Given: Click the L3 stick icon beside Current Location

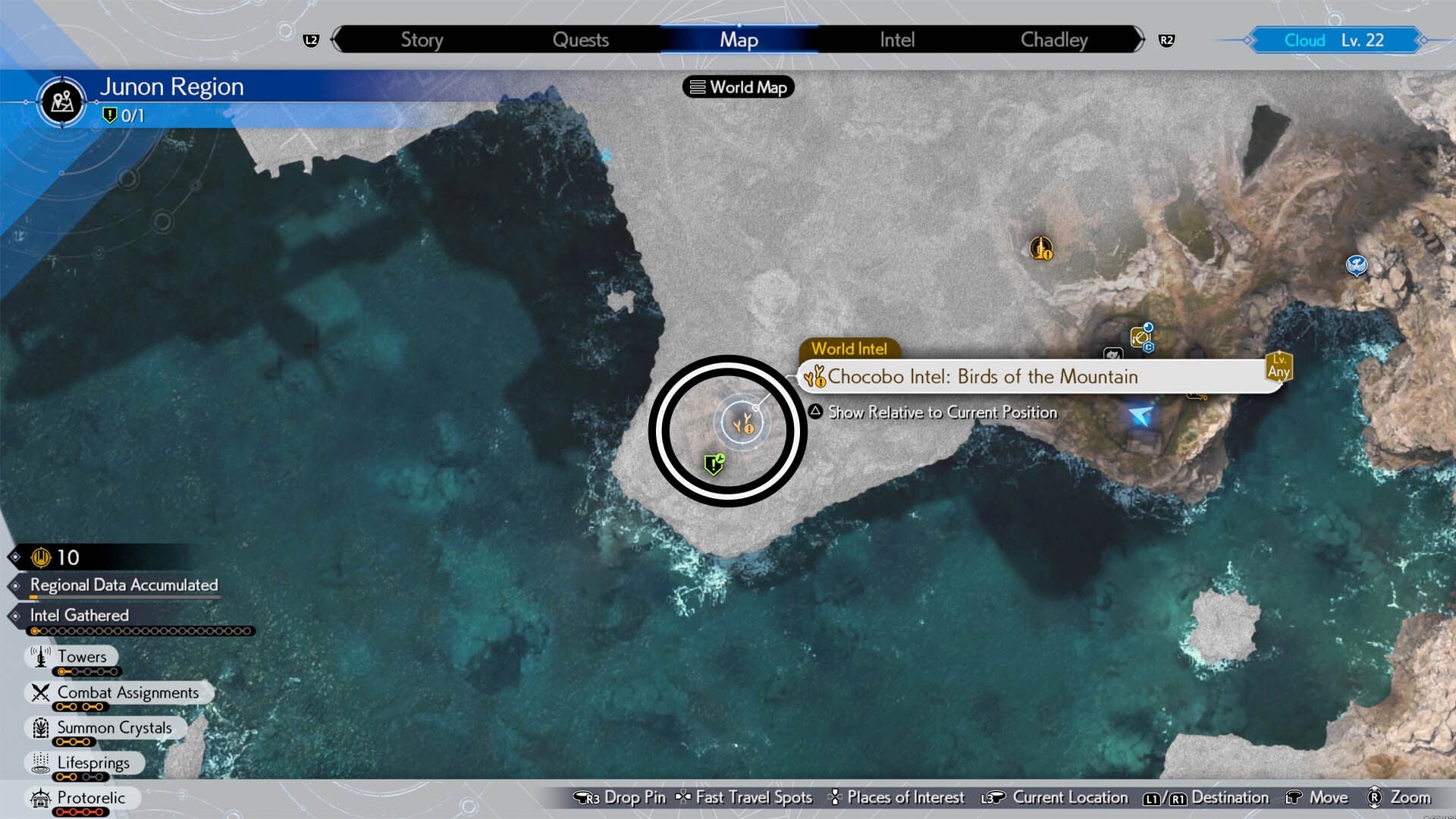Looking at the screenshot, I should coord(993,798).
